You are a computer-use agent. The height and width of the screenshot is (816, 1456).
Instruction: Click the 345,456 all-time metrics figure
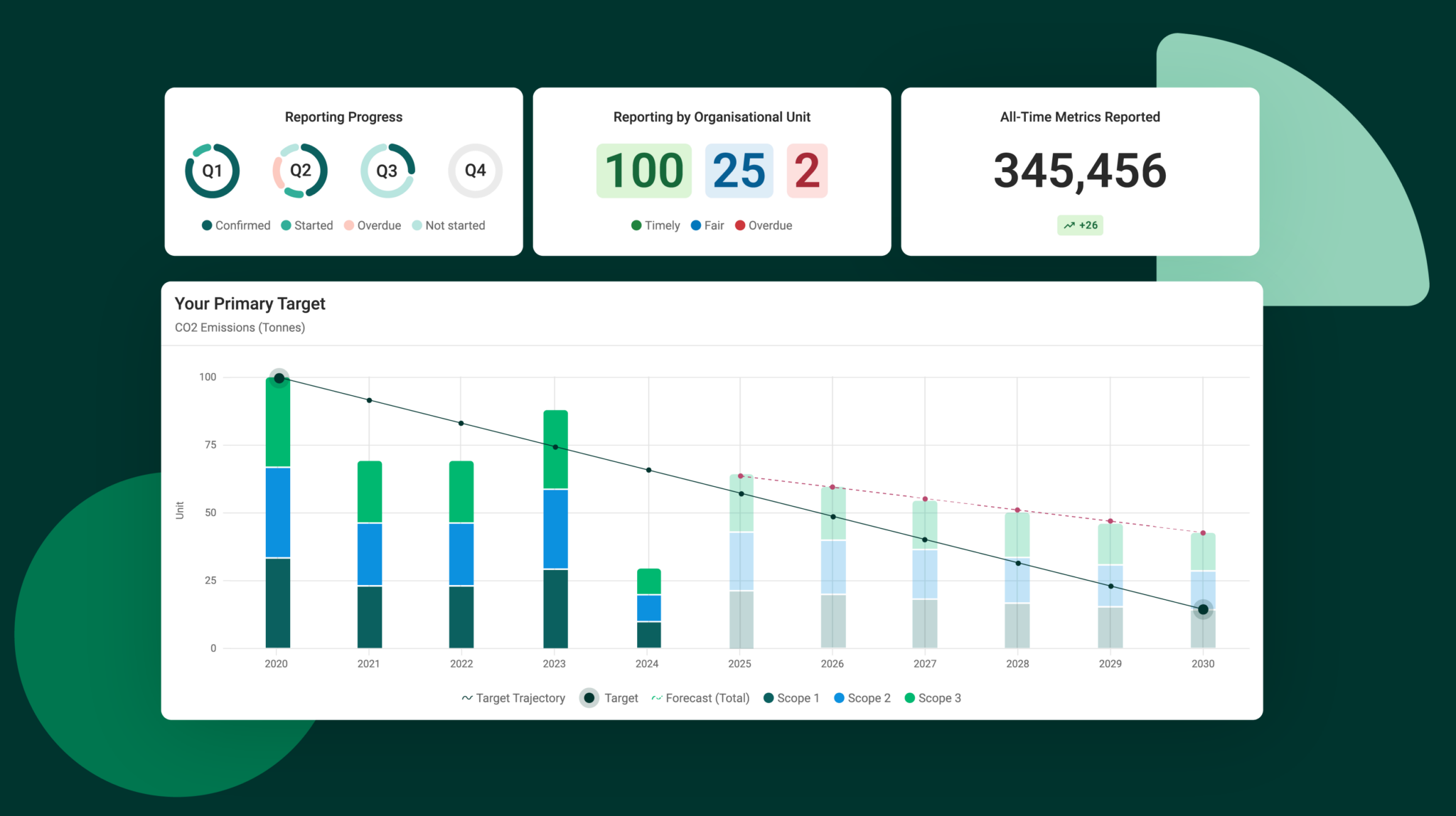point(1080,171)
